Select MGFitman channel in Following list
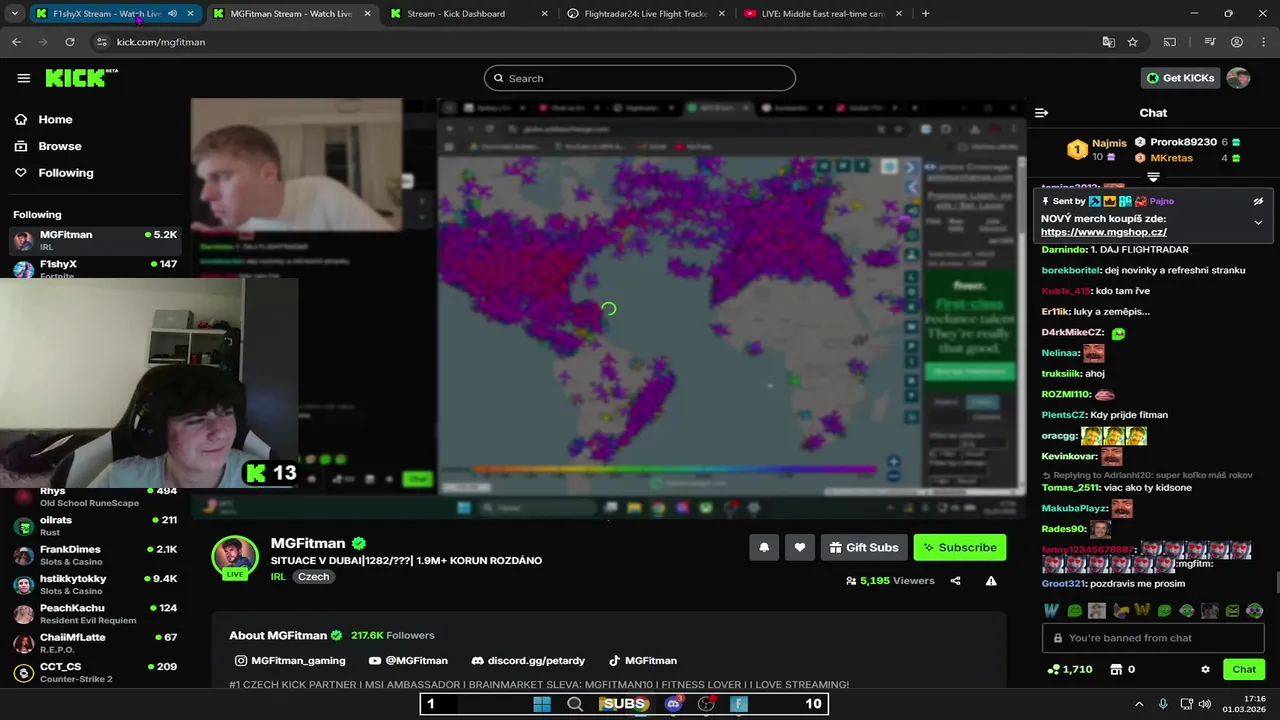 click(95, 240)
